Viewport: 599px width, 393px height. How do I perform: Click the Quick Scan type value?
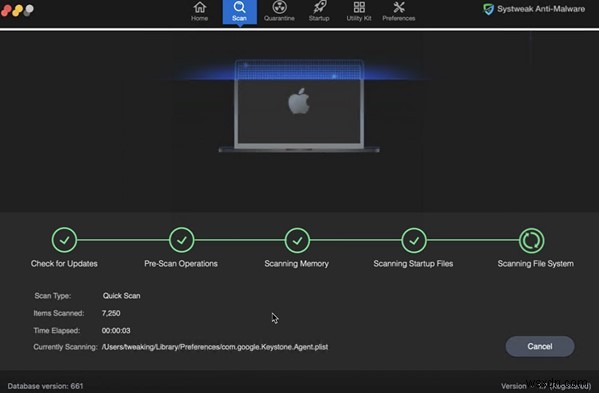(x=121, y=296)
